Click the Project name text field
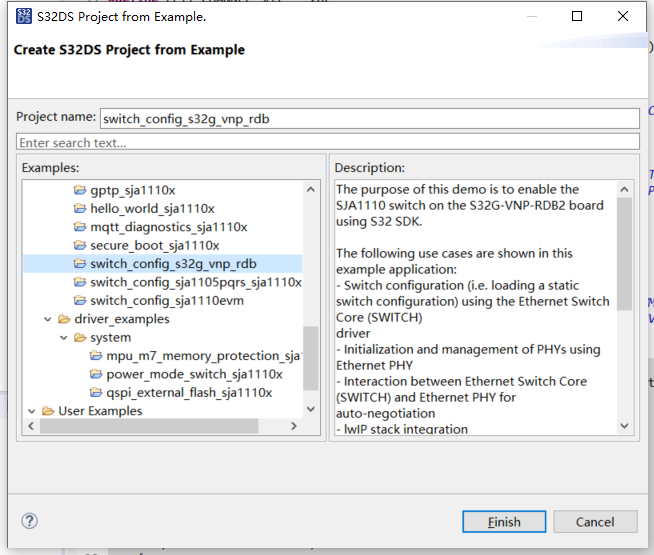 (x=368, y=118)
